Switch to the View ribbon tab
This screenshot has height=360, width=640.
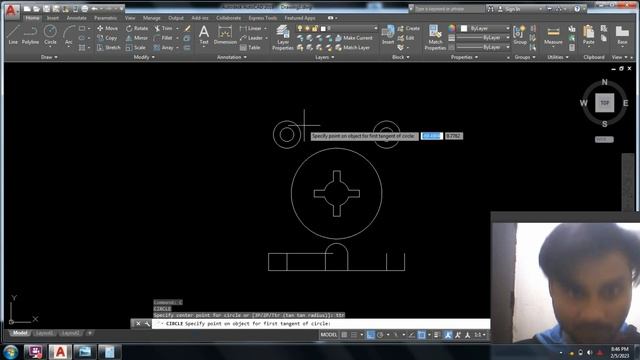[x=130, y=18]
